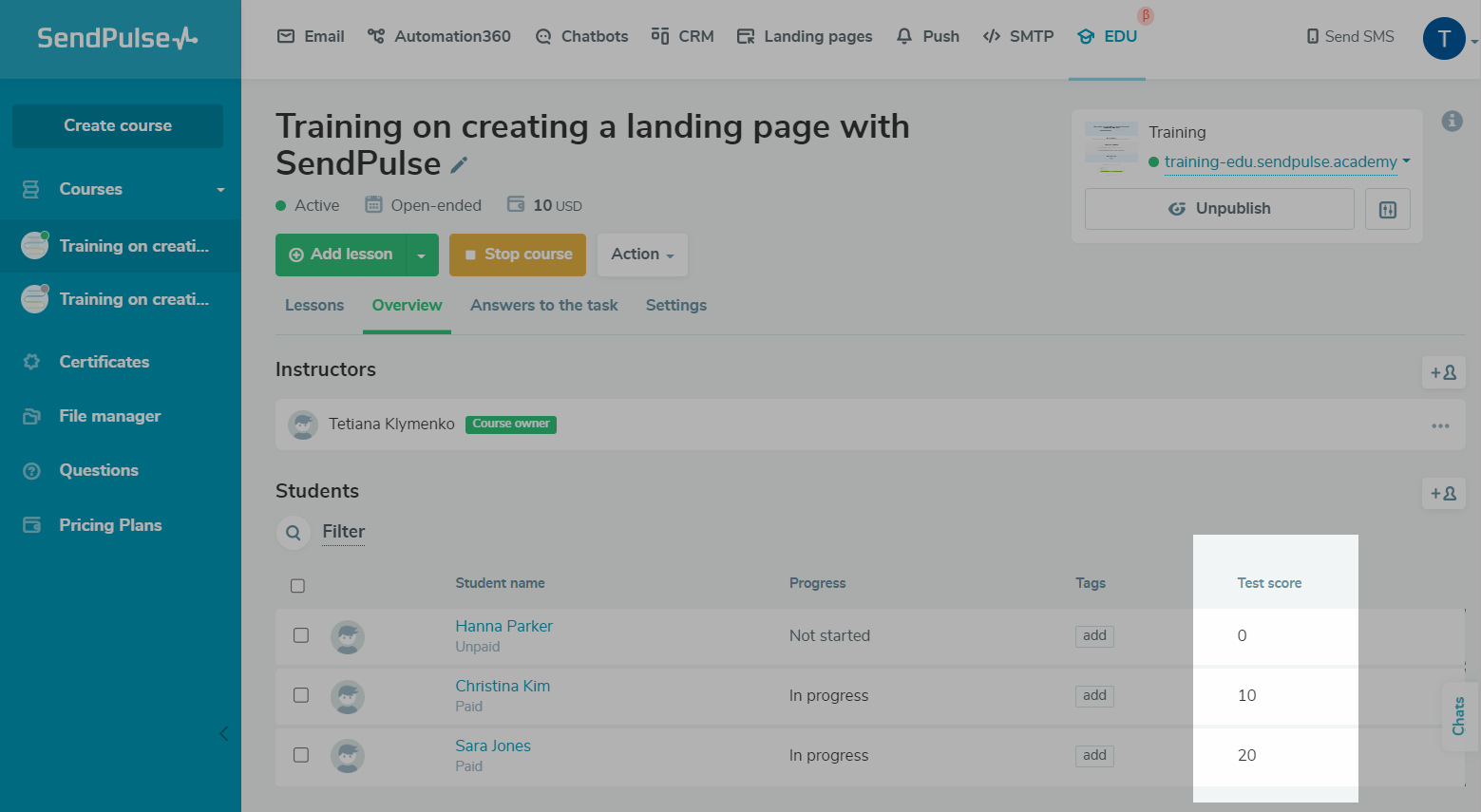The height and width of the screenshot is (812, 1481).
Task: Click Hanna Parker's avatar icon
Action: 348,636
